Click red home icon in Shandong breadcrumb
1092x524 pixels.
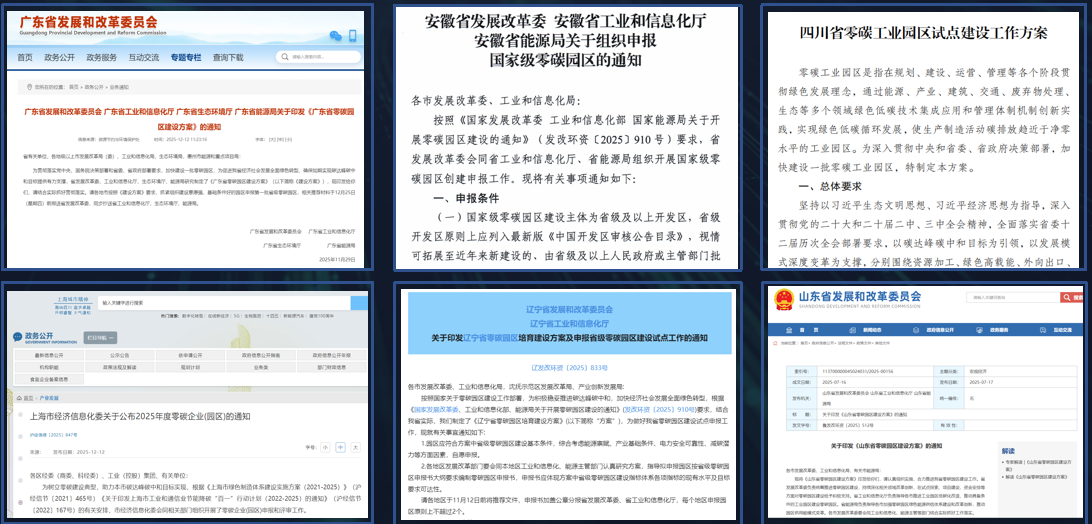click(x=775, y=343)
